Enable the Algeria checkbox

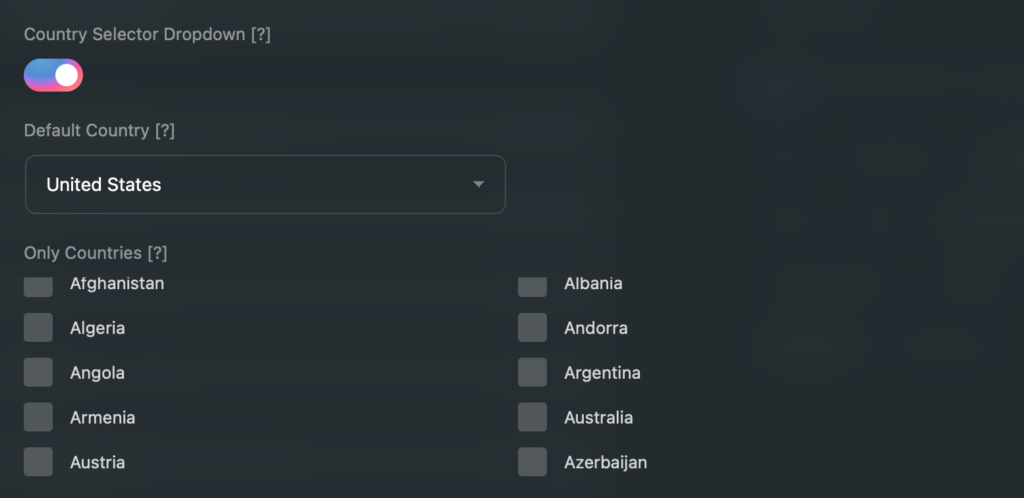coord(38,328)
